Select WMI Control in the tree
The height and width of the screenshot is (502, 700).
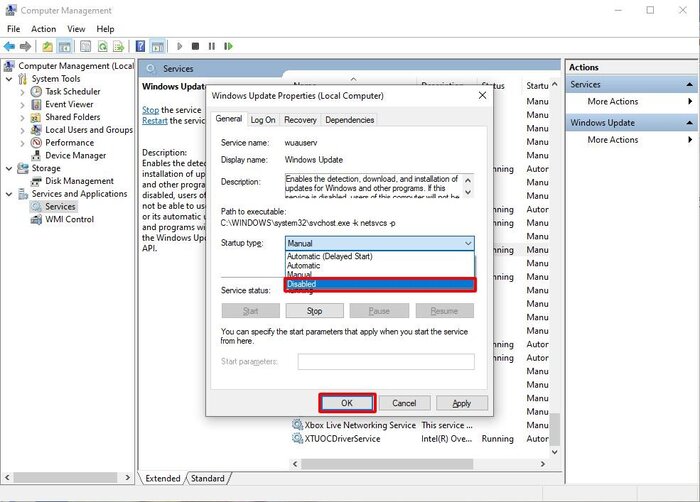69,219
